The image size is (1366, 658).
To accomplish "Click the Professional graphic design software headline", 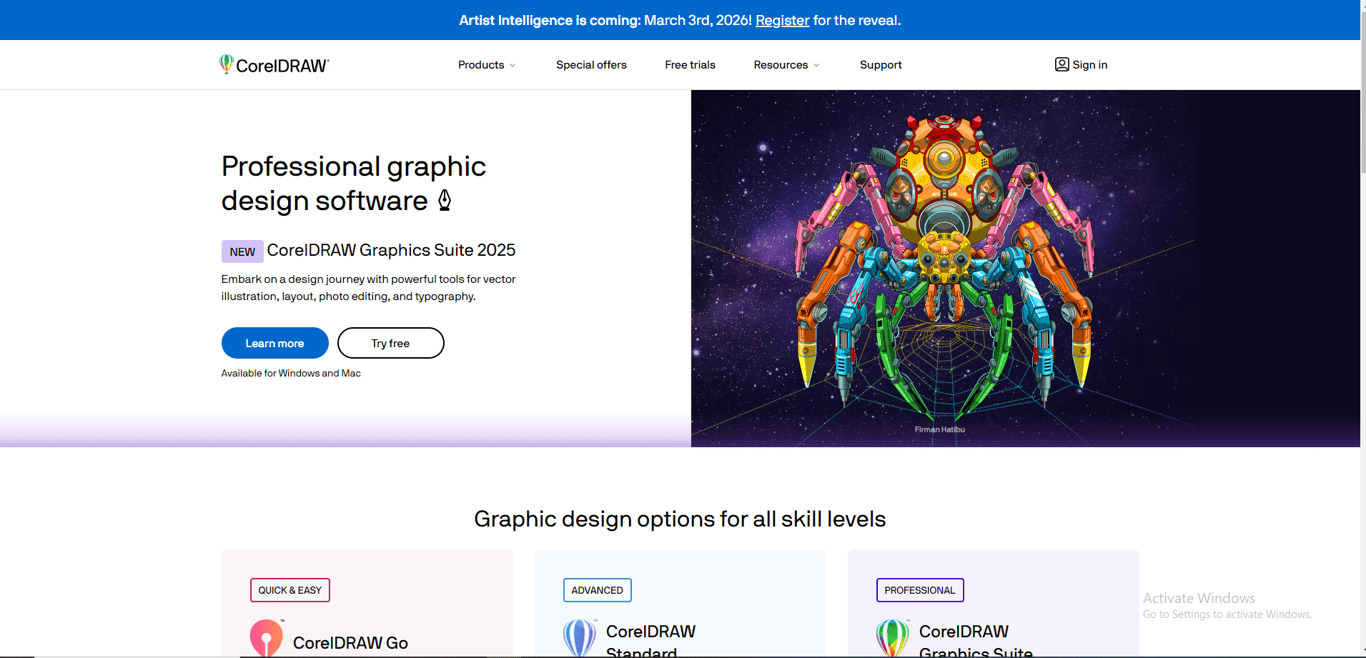I will (x=353, y=183).
